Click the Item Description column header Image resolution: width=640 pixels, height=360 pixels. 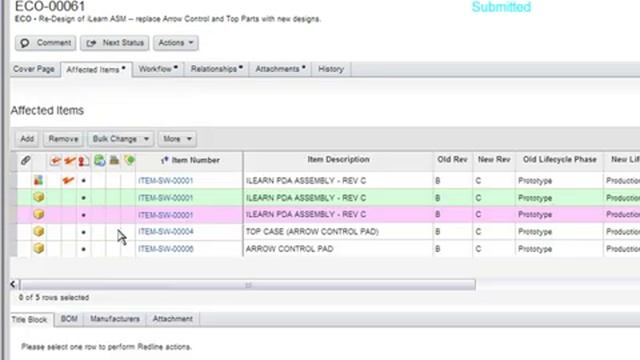338,160
